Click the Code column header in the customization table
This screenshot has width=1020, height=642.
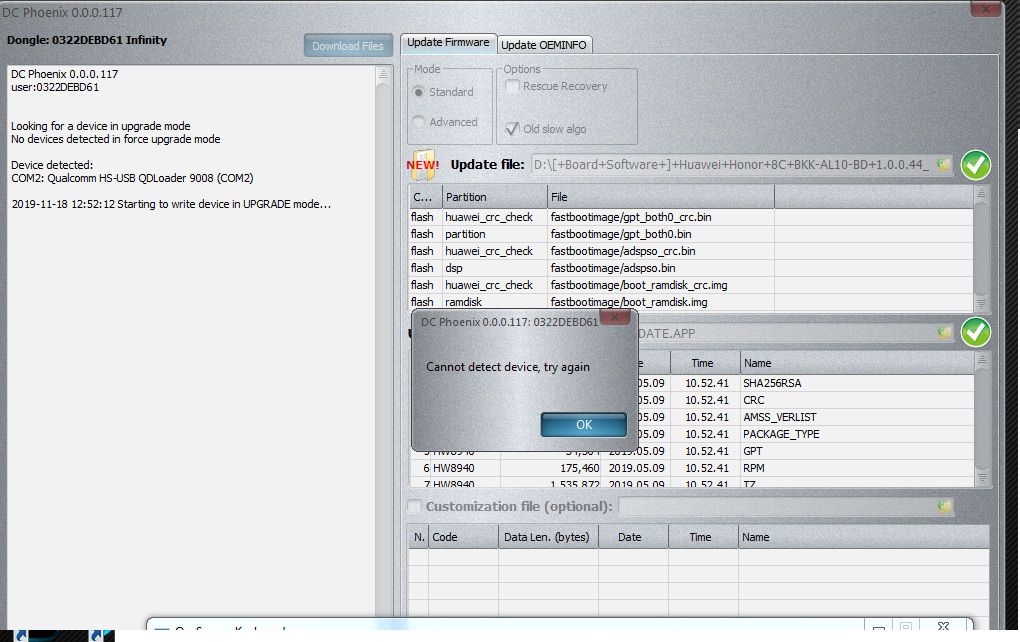[463, 537]
